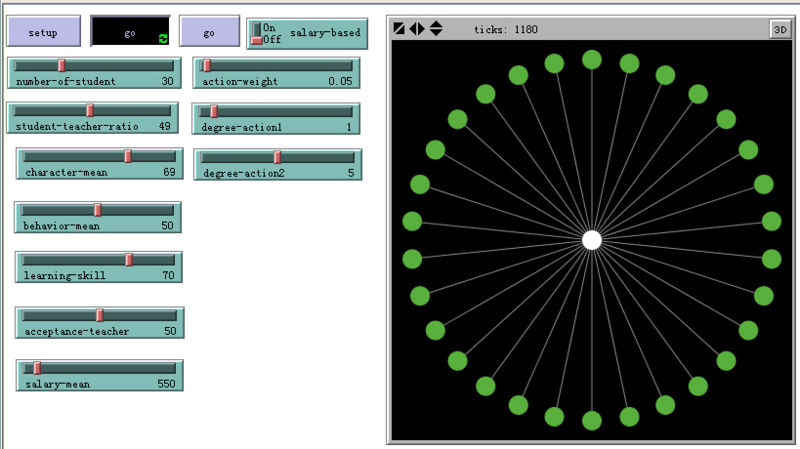Switch the view to 3D

778,29
